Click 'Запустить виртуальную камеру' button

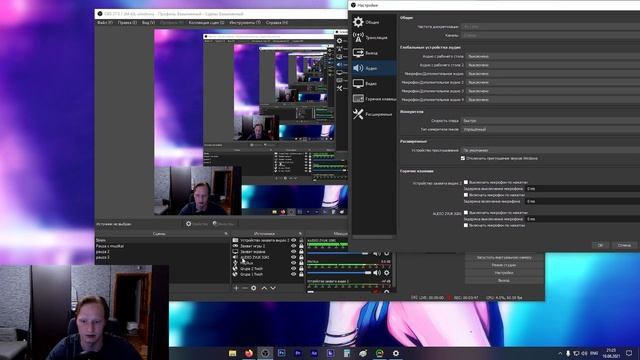click(504, 257)
